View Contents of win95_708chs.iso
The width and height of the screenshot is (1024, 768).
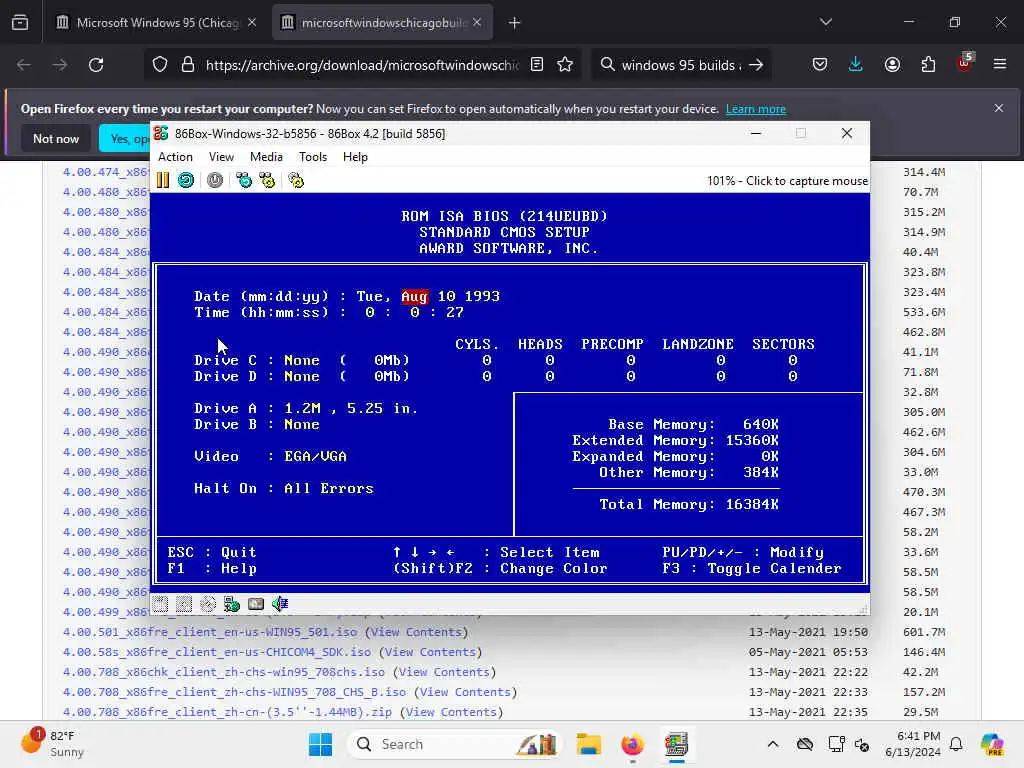pos(444,672)
